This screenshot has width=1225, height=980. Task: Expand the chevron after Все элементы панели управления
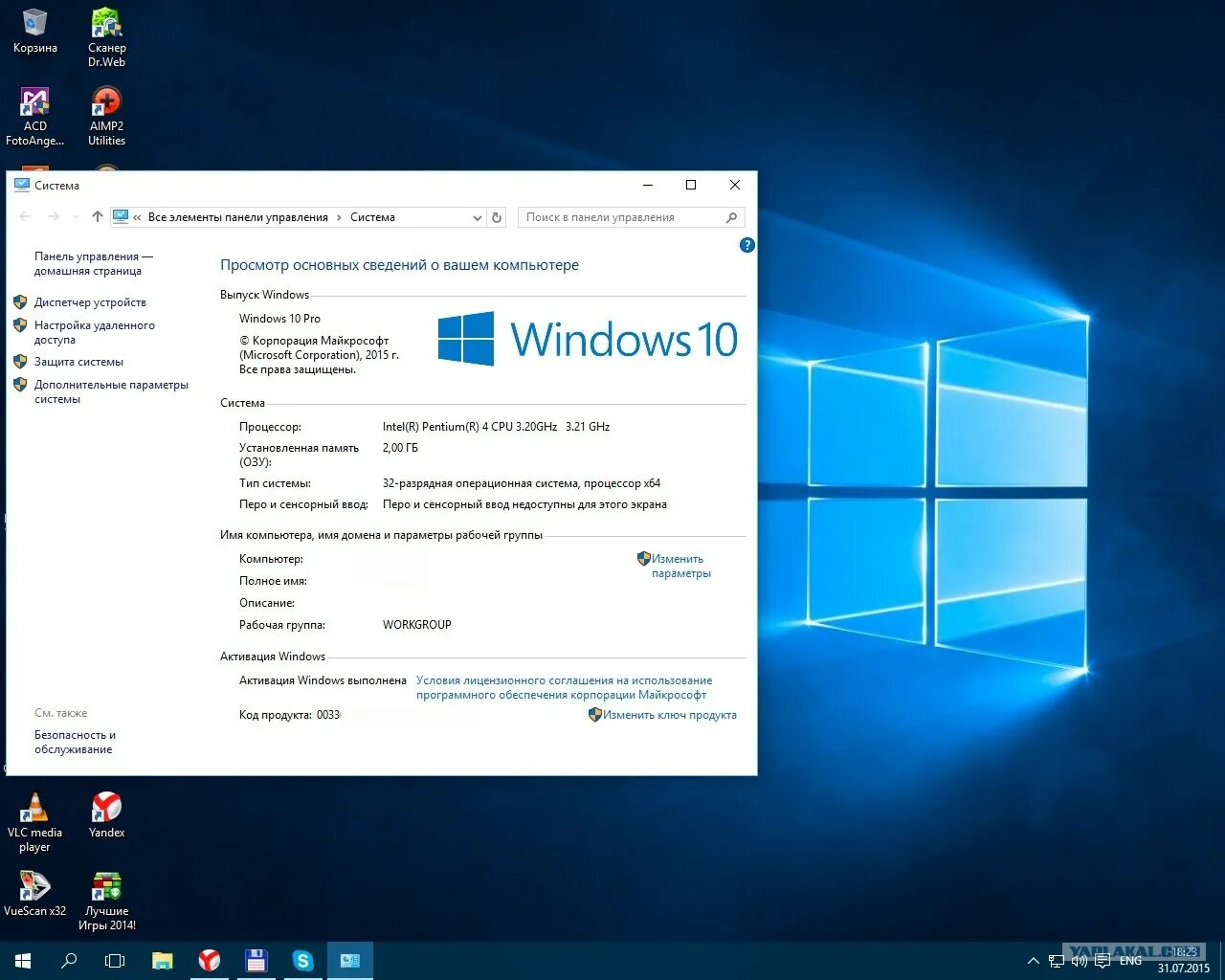coord(339,217)
